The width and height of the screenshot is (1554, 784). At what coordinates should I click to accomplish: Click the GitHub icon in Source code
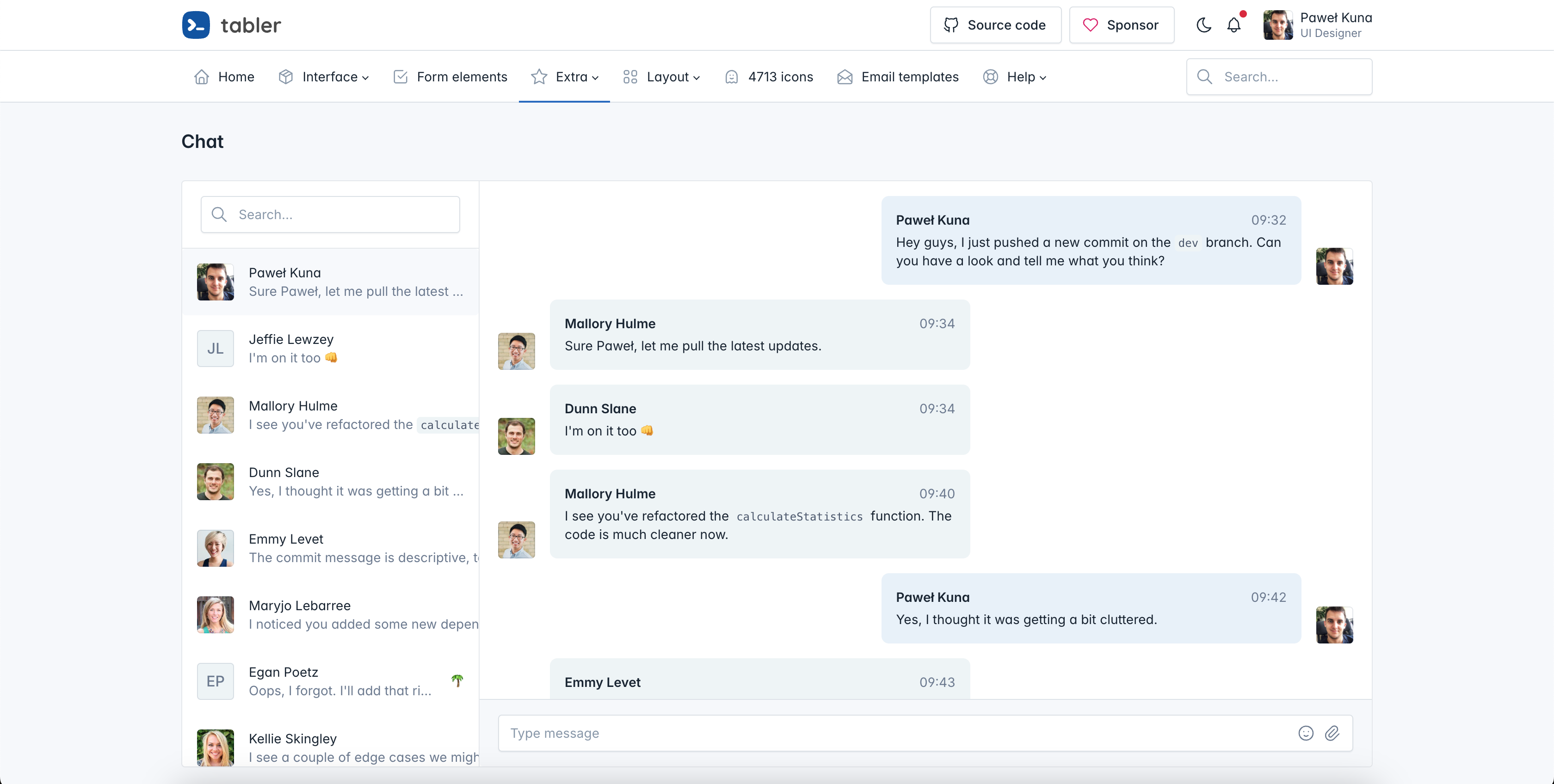951,24
